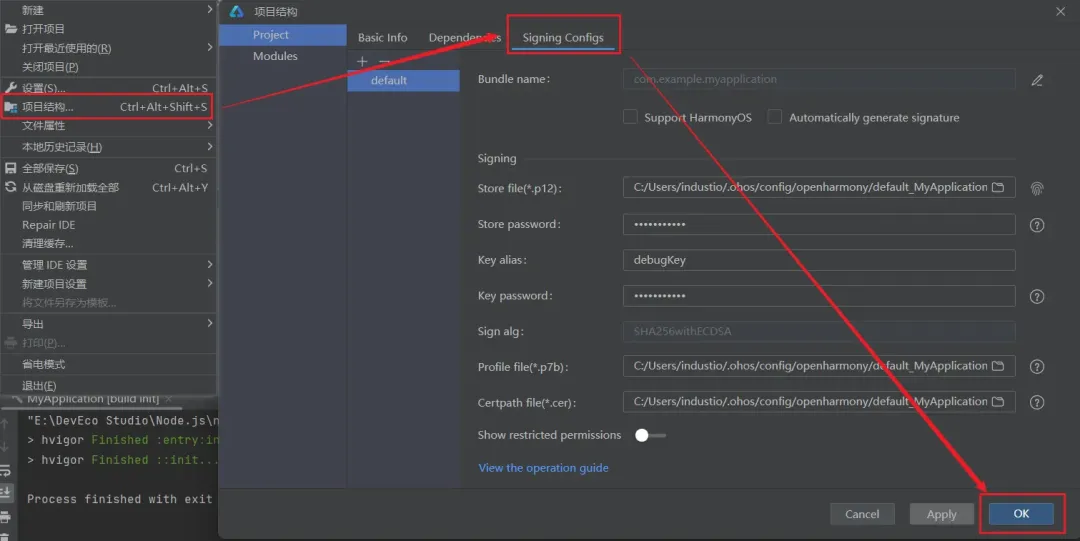Screen dimensions: 1080x541
Task: Click the Profile file path field
Action: (x=819, y=366)
